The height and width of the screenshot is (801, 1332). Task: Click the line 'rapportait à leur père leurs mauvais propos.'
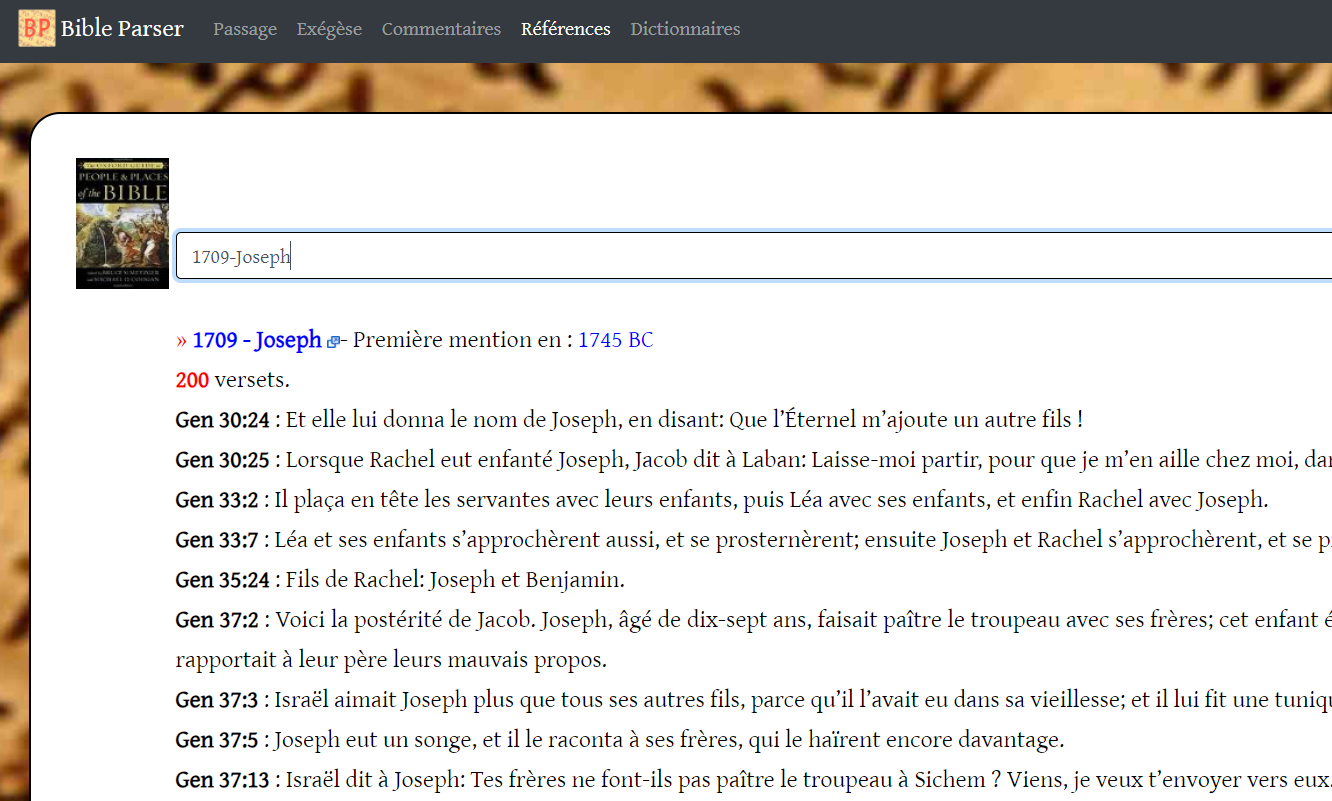click(x=391, y=660)
